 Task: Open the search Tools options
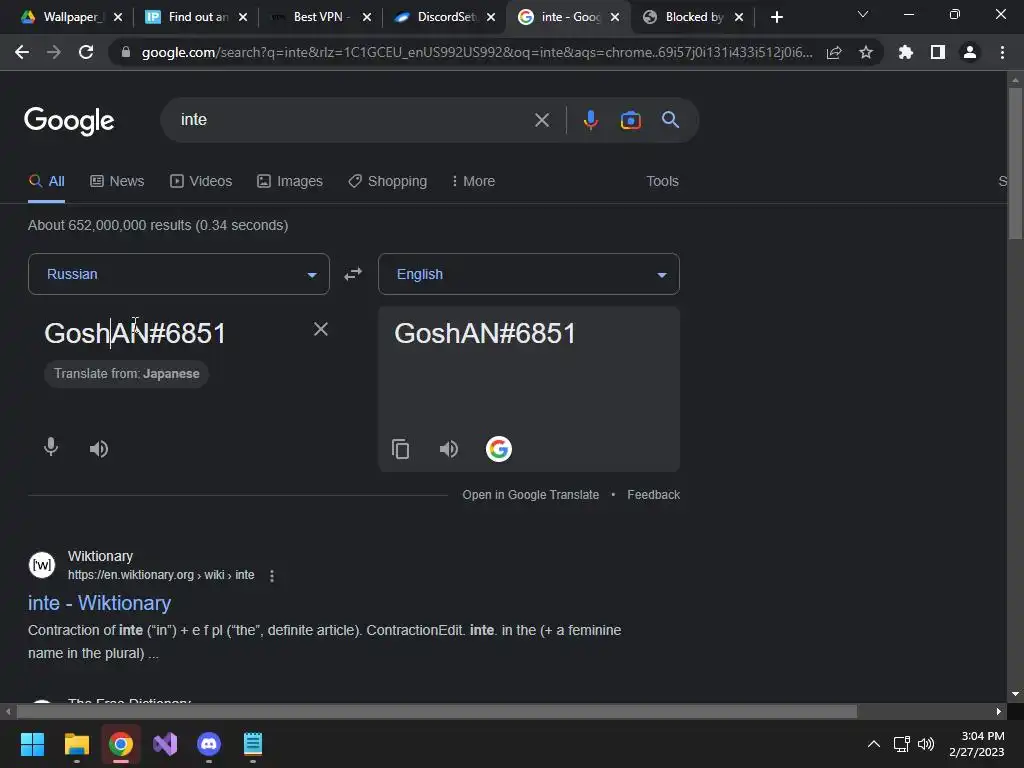662,182
